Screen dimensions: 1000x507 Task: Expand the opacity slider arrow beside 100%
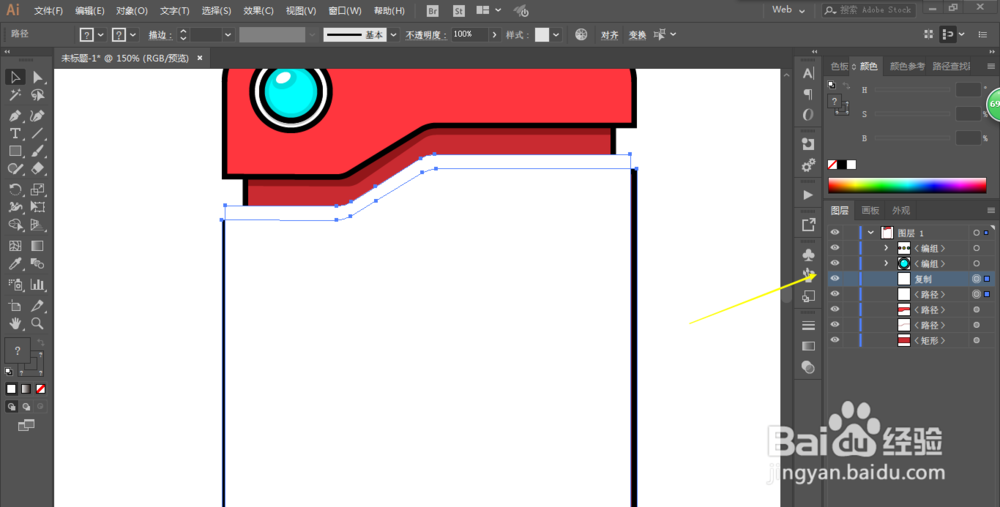pos(494,35)
